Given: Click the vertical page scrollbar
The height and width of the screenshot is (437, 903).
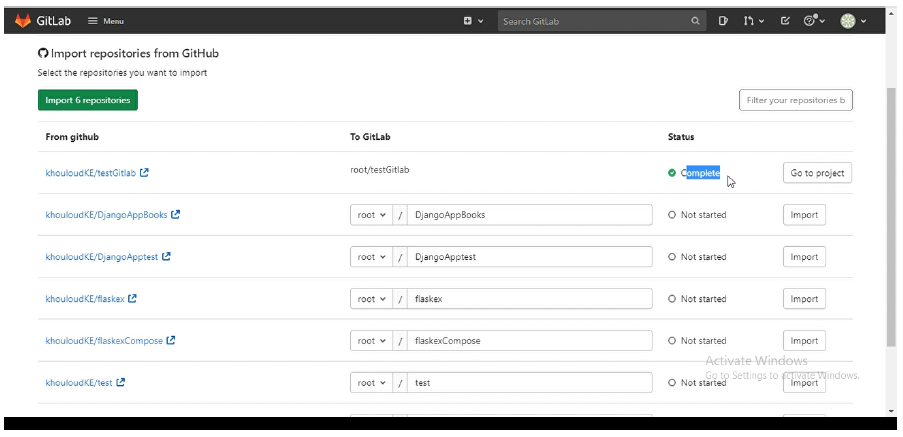Looking at the screenshot, I should tap(891, 219).
